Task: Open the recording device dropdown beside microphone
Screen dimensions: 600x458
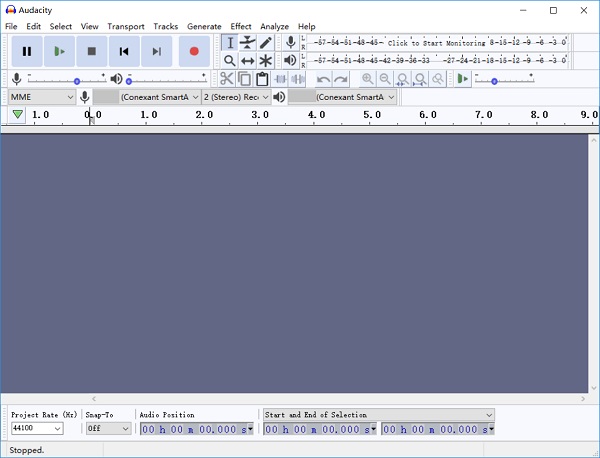Action: (147, 97)
